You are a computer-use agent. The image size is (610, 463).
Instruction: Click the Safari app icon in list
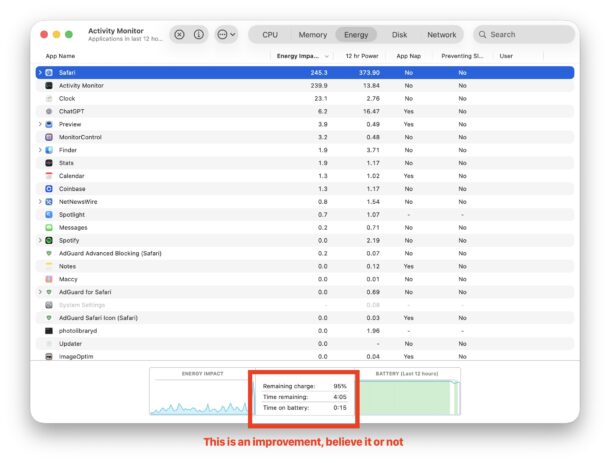(49, 73)
